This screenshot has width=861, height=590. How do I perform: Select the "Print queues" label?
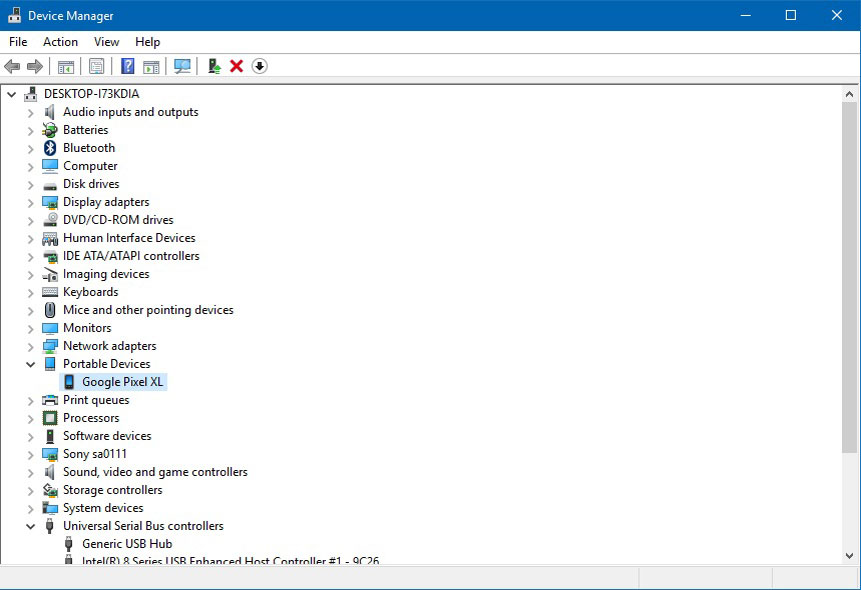click(96, 400)
